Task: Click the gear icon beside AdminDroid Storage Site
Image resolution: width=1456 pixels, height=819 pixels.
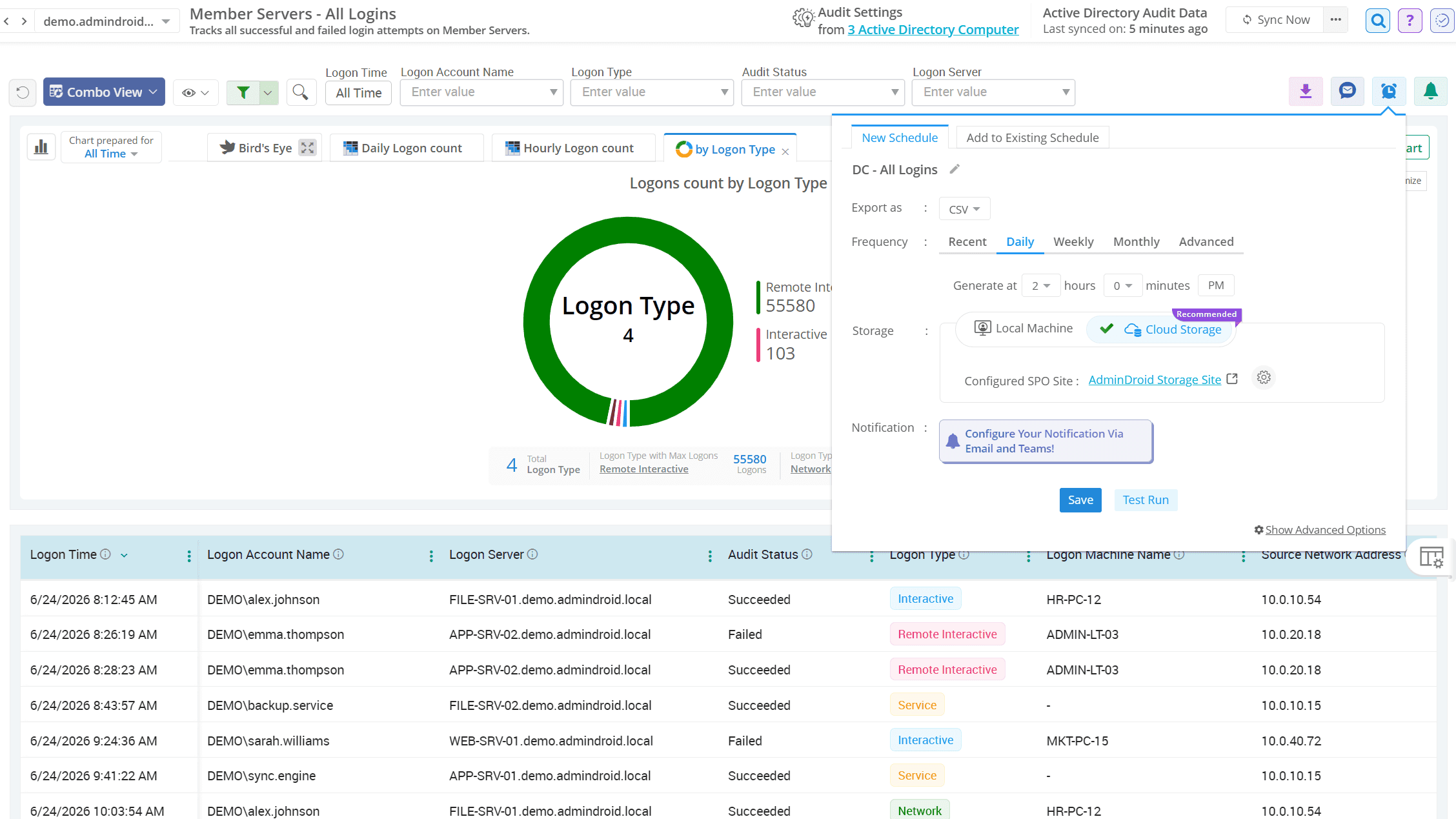Action: 1264,378
